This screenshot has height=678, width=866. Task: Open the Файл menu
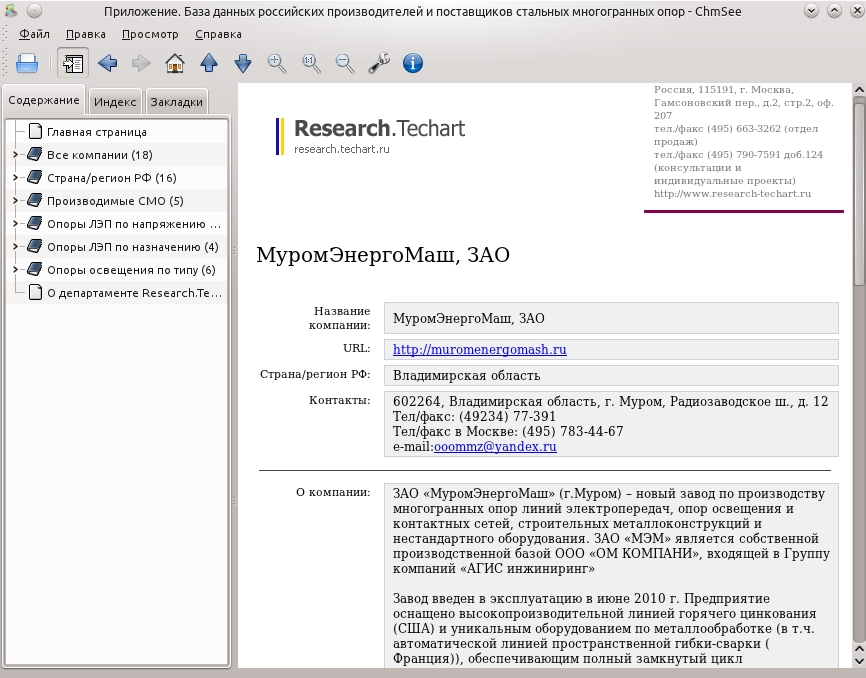point(34,34)
